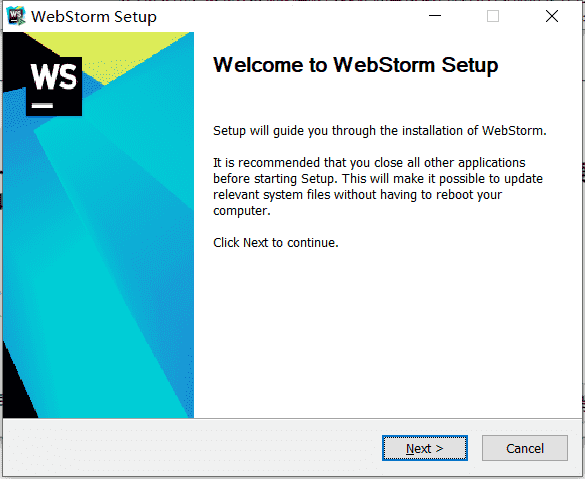
Task: Click the 'Click Next to continue.' text
Action: (x=276, y=243)
